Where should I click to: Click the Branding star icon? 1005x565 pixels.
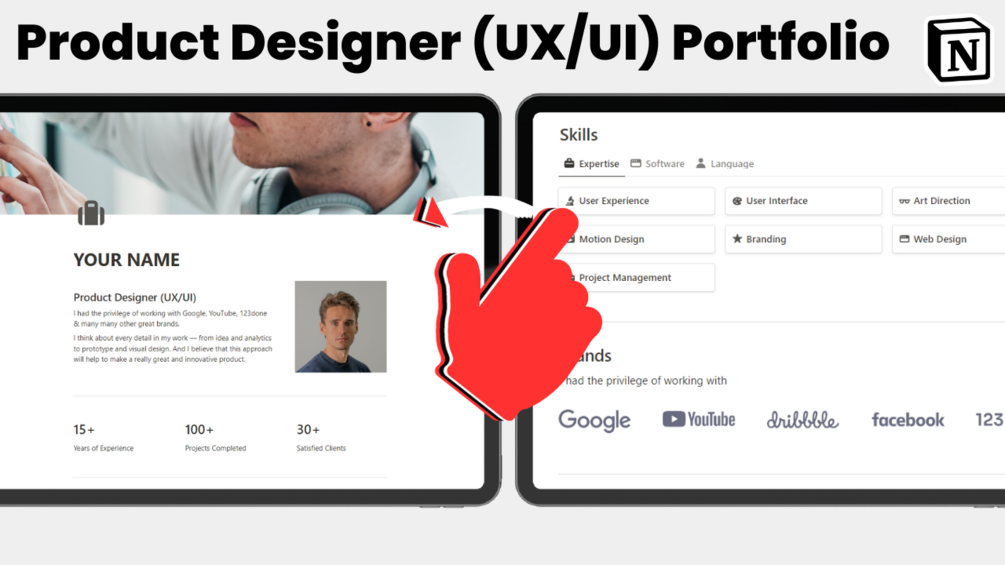[x=737, y=239]
